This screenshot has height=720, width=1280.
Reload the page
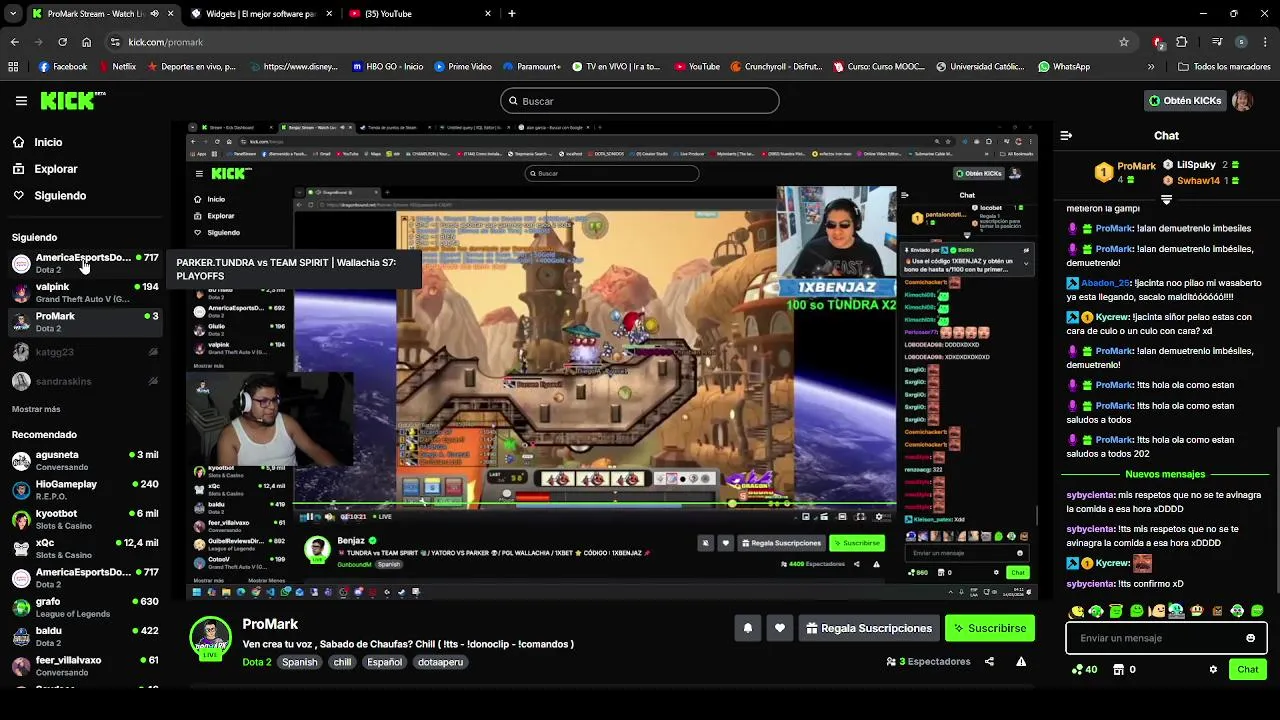[62, 42]
